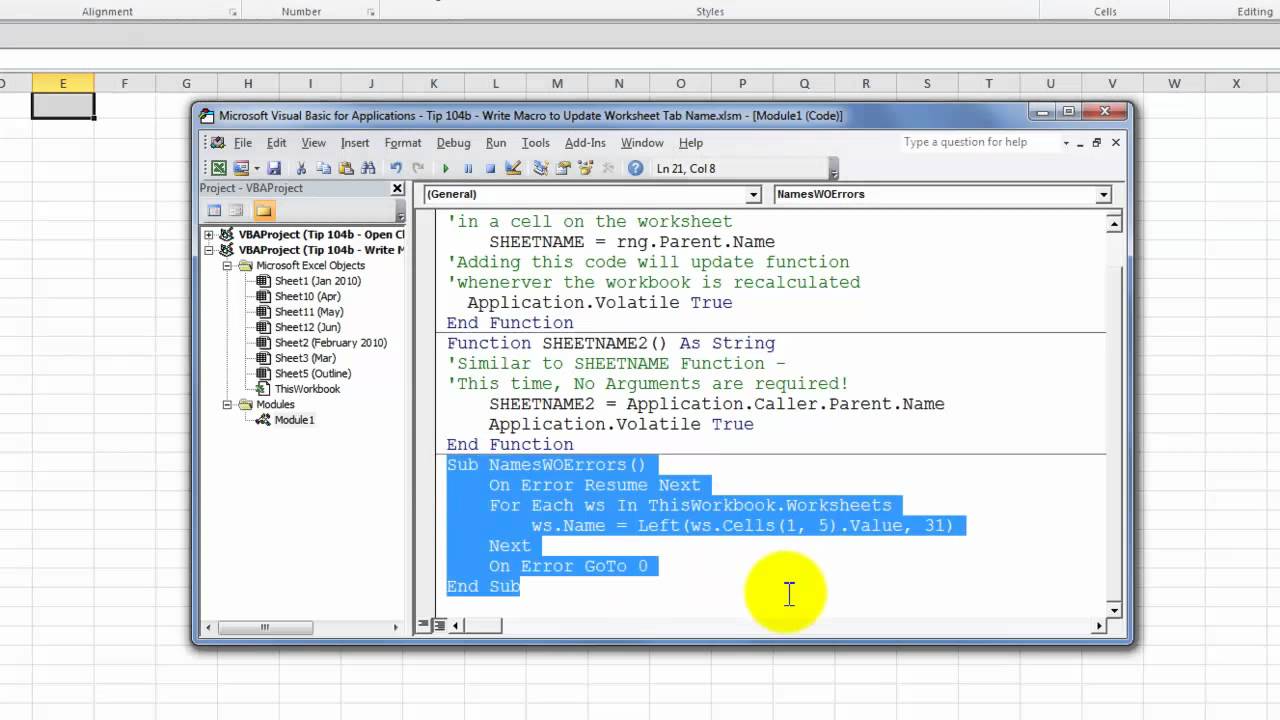Open the Window menu

pyautogui.click(x=642, y=143)
